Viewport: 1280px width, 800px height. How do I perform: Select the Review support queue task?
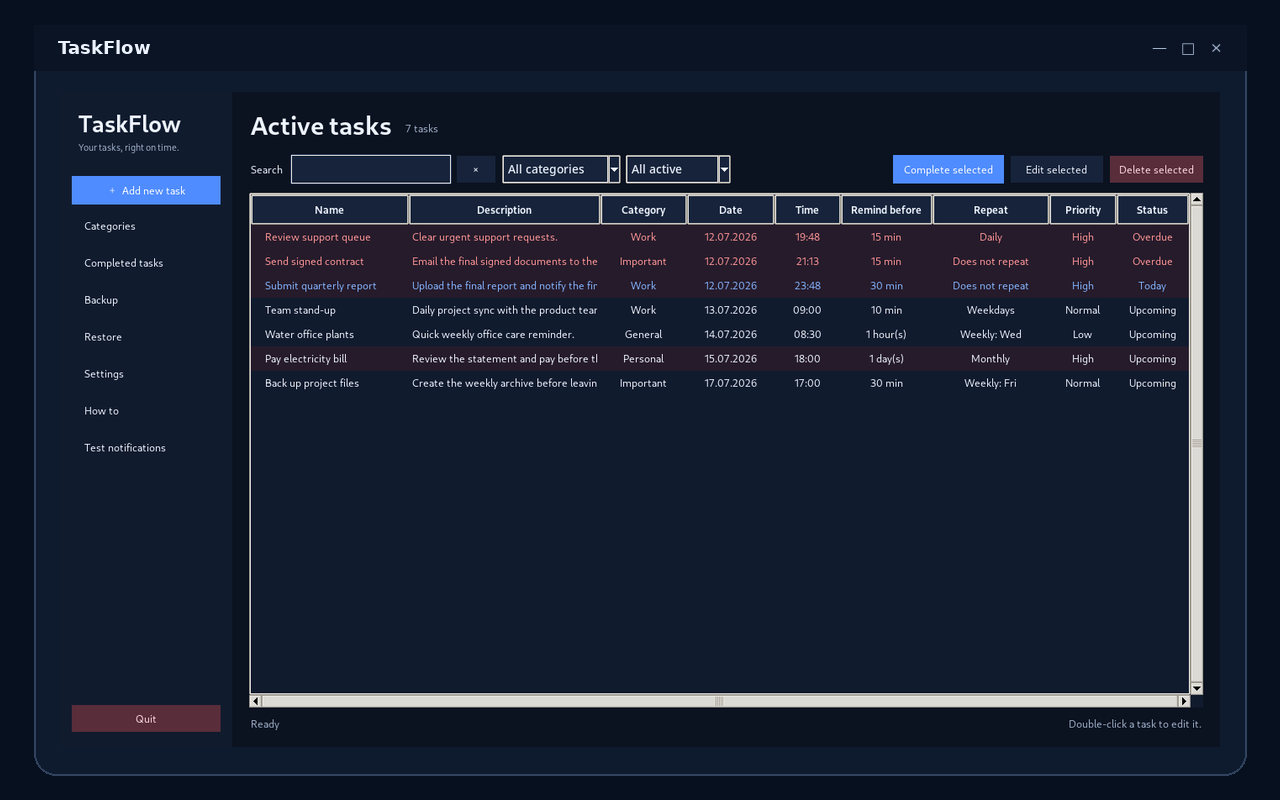pos(720,237)
